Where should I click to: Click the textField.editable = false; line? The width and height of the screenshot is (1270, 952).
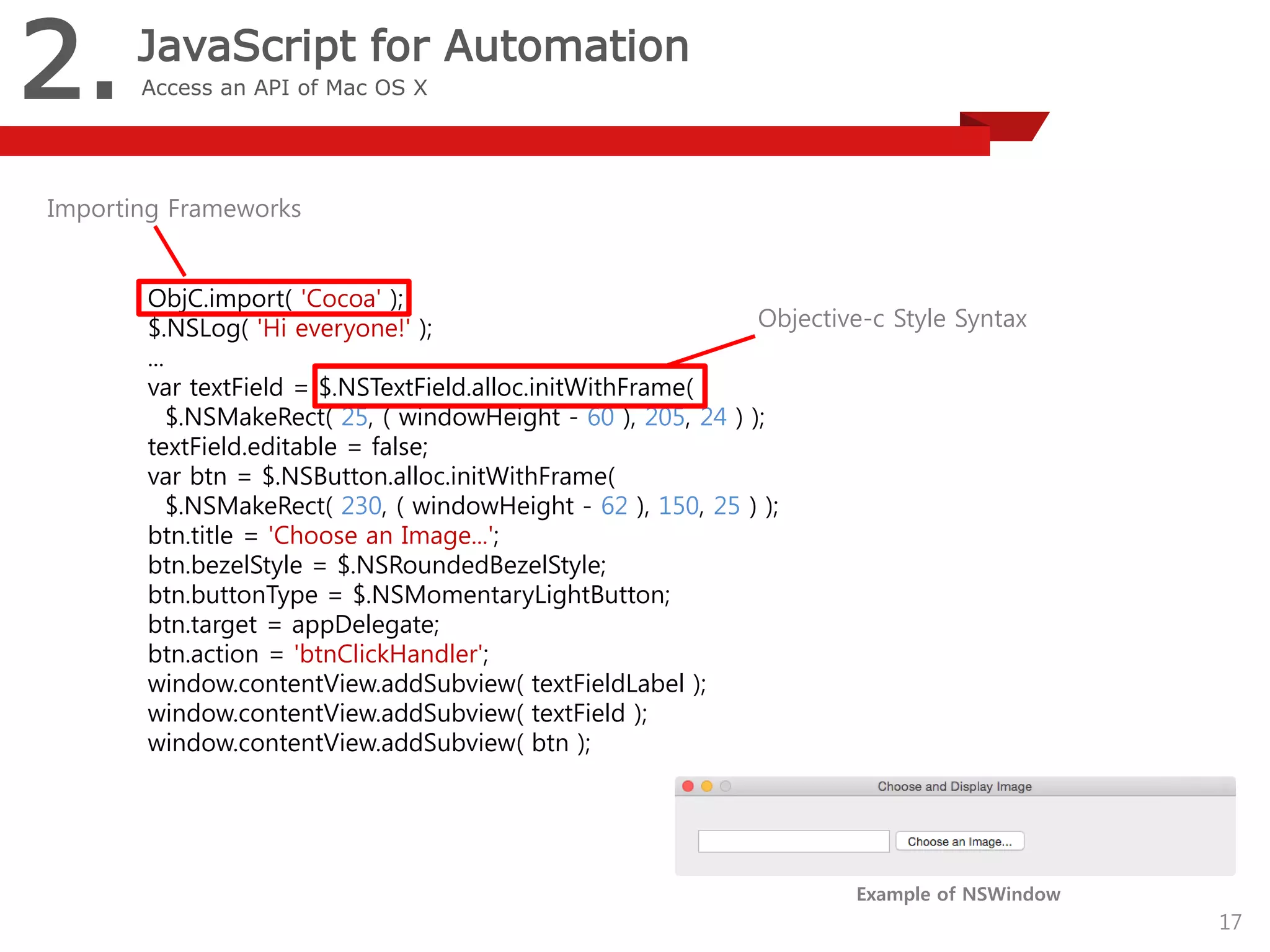click(288, 446)
